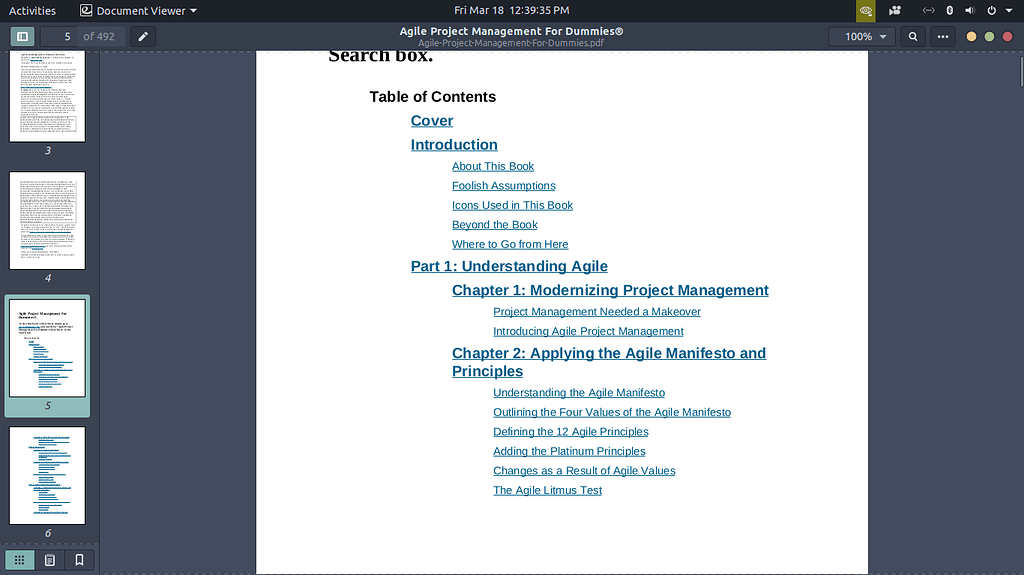The width and height of the screenshot is (1024, 575).
Task: Minimize window with the yellow button
Action: coord(971,37)
